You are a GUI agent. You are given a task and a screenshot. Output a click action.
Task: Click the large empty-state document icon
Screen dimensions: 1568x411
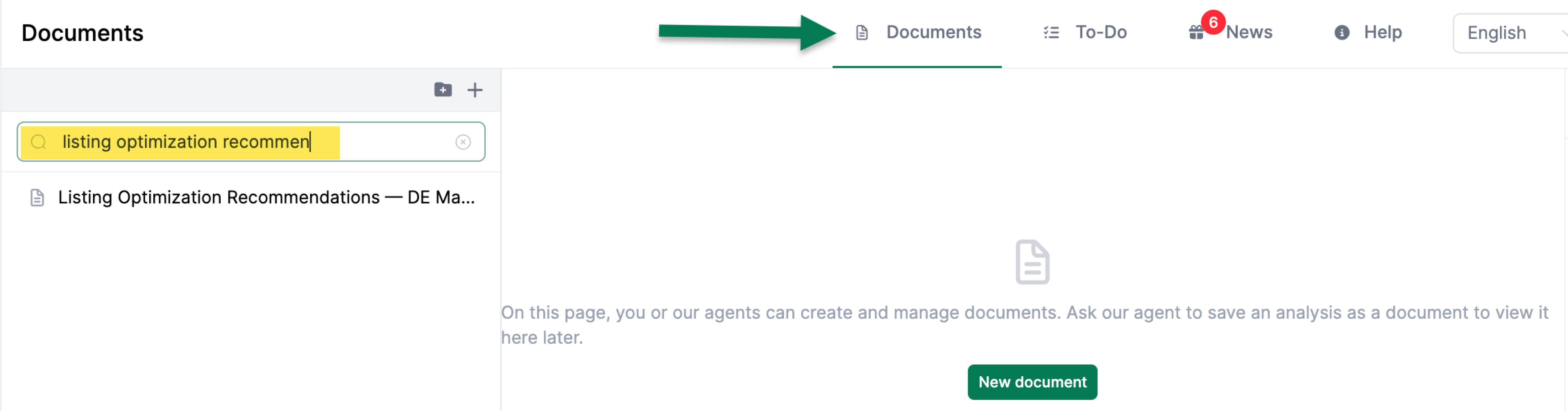pyautogui.click(x=1032, y=262)
